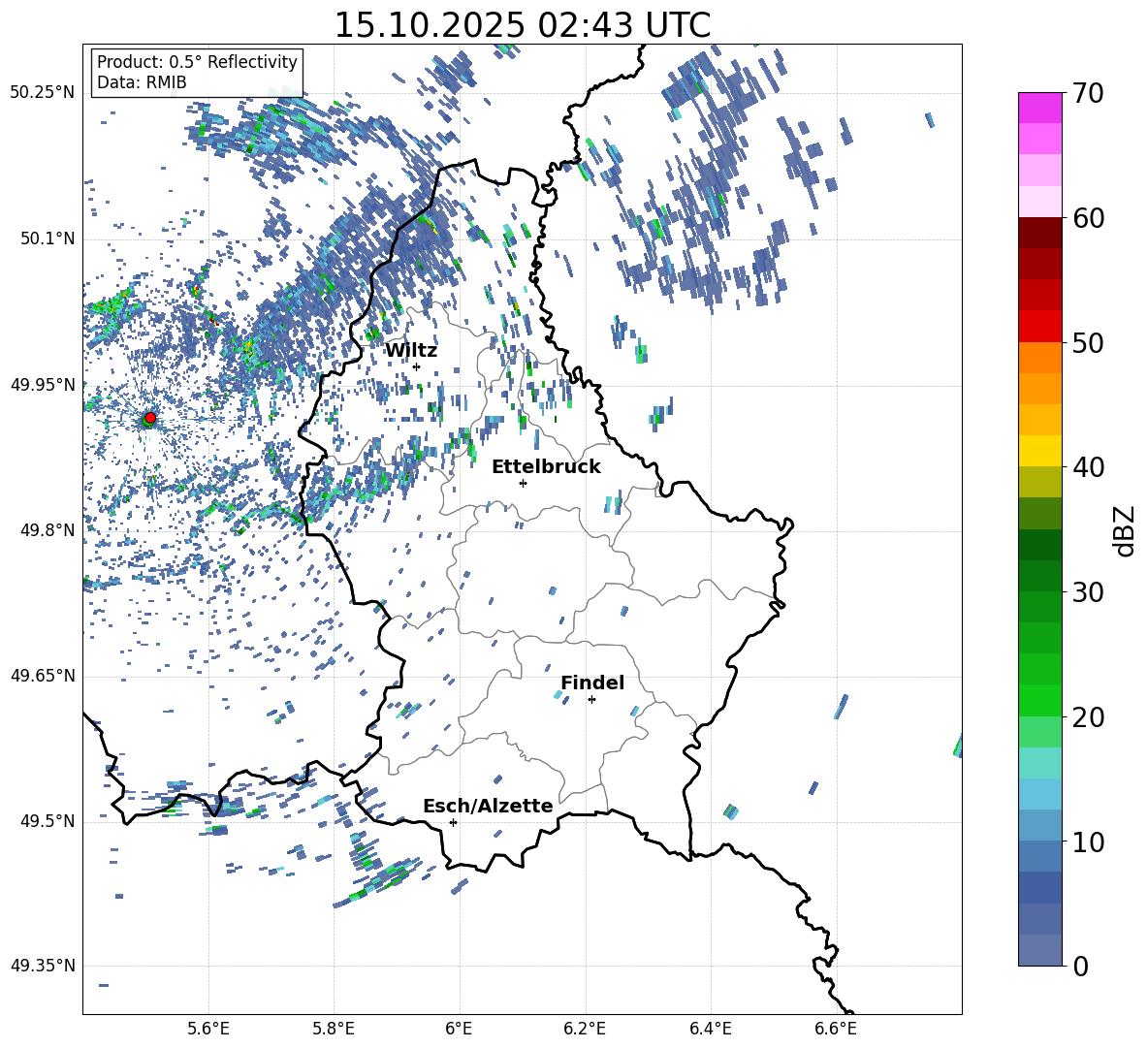Click the yellow colorbar segment at 40
The width and height of the screenshot is (1148, 1048).
[1040, 452]
